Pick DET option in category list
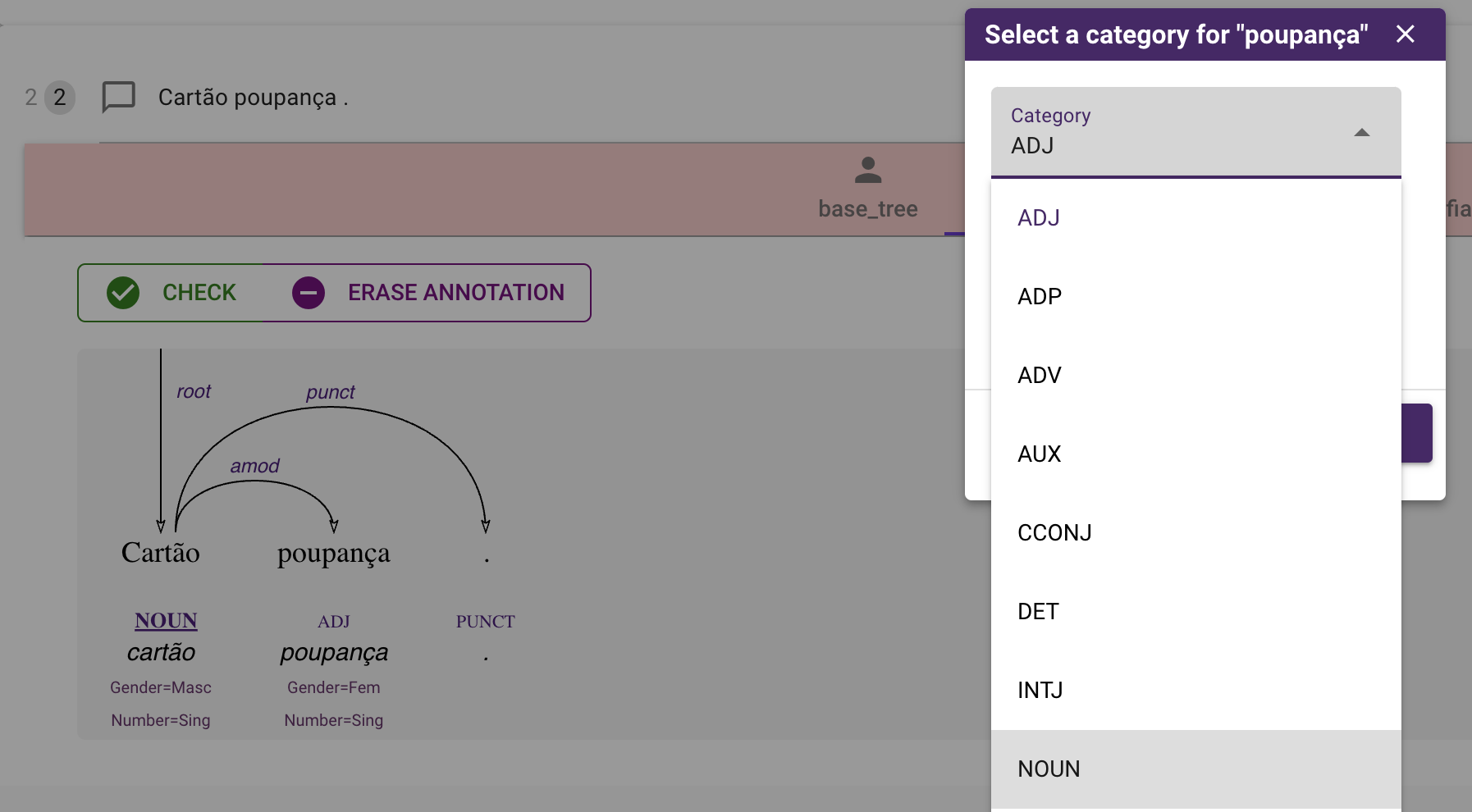The width and height of the screenshot is (1472, 812). tap(1038, 612)
